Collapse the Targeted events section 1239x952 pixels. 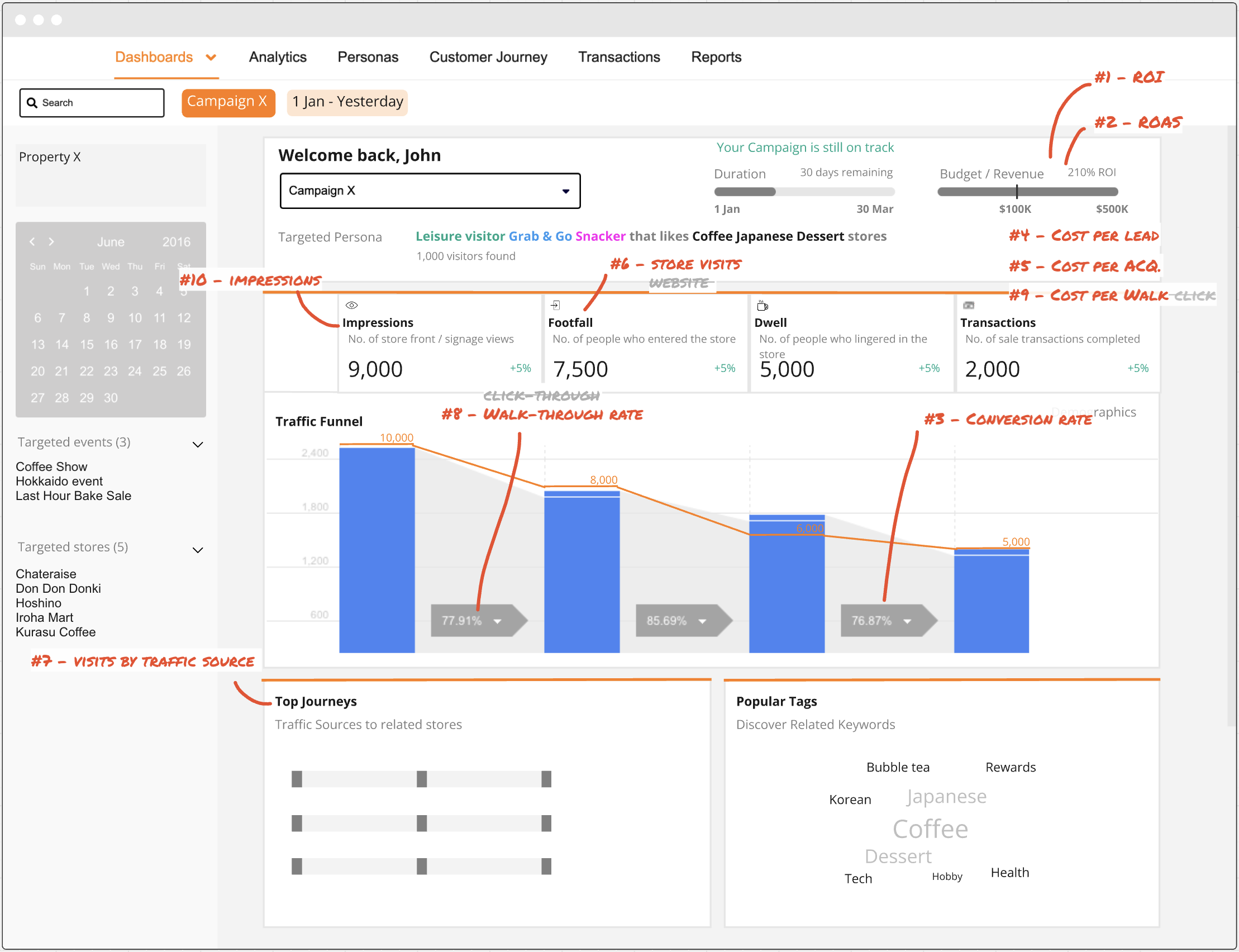click(198, 445)
